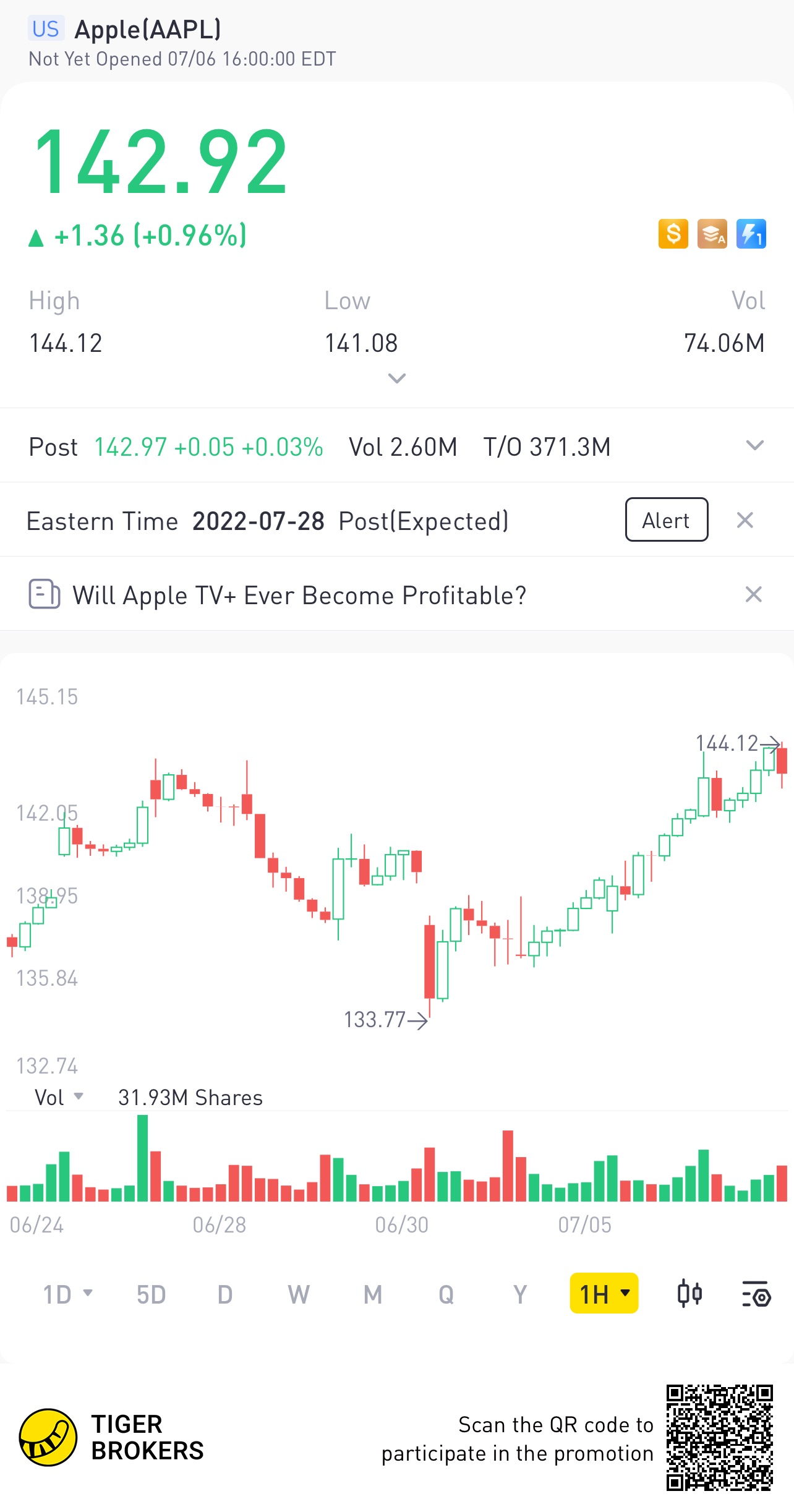Screen dimensions: 794x1512
Task: Tap the 133.77 low marker on chart
Action: tap(383, 1020)
